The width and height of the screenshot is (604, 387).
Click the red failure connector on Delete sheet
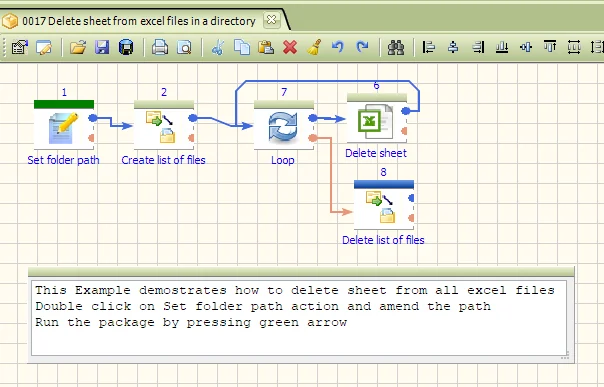404,131
